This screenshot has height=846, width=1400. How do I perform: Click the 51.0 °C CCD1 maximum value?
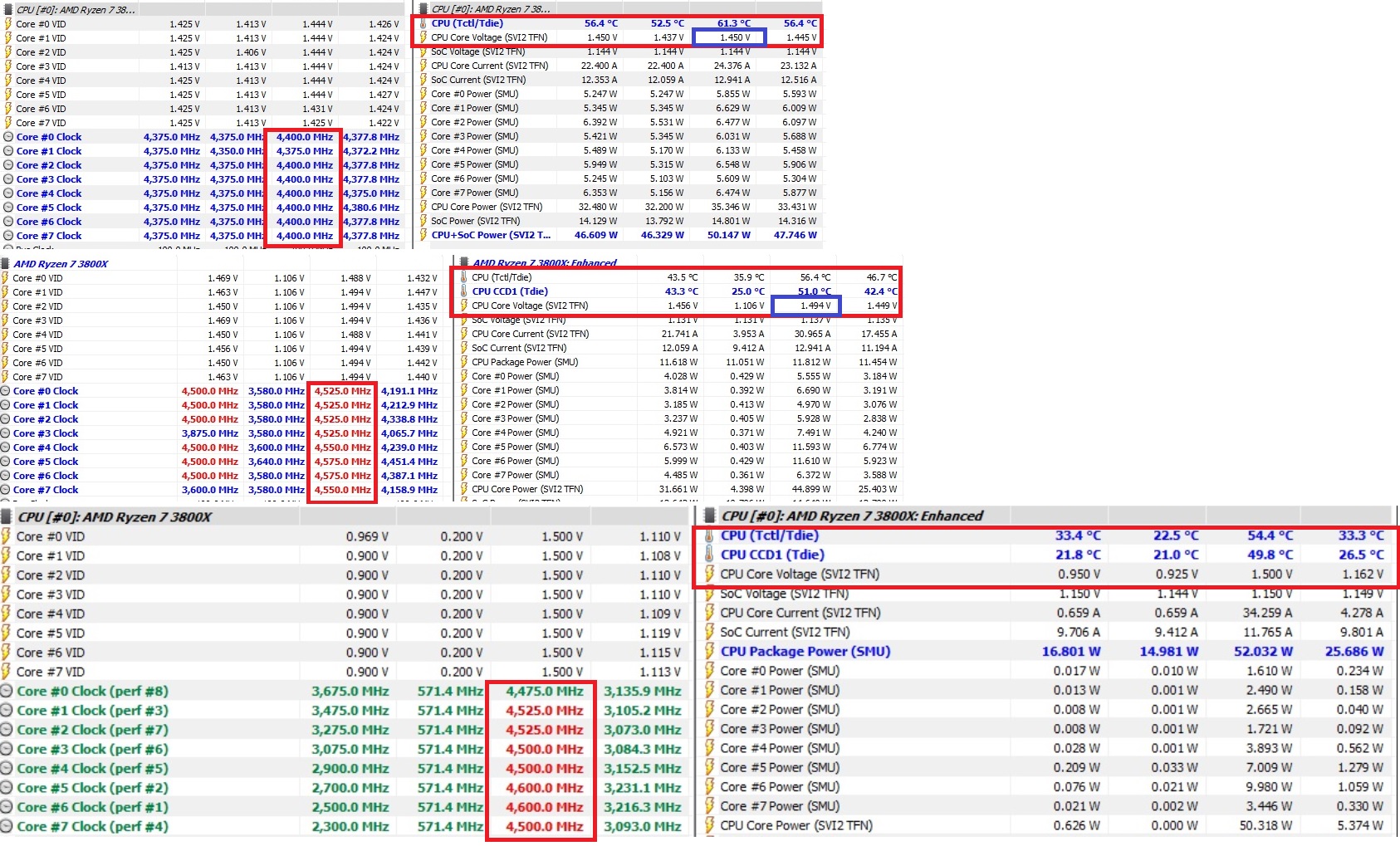click(x=814, y=291)
